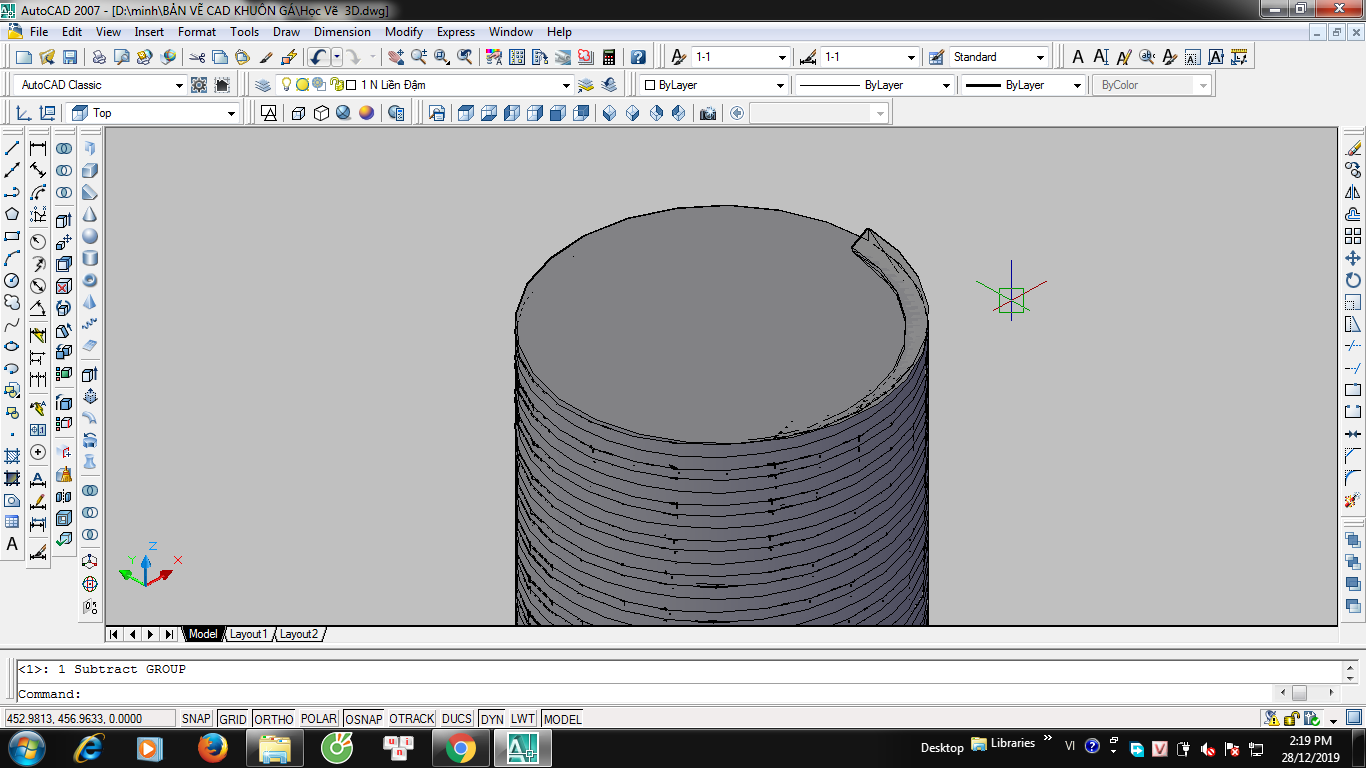Toggle OTRACK in status bar
This screenshot has height=768, width=1366.
(412, 719)
